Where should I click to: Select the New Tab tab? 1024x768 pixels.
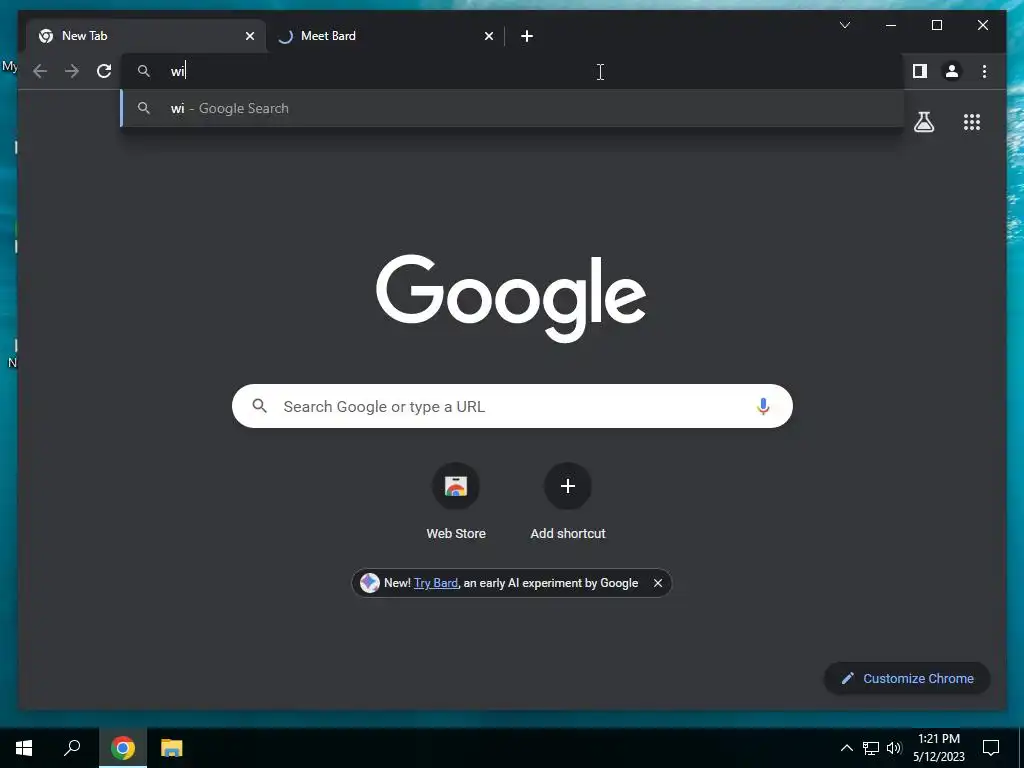click(146, 36)
